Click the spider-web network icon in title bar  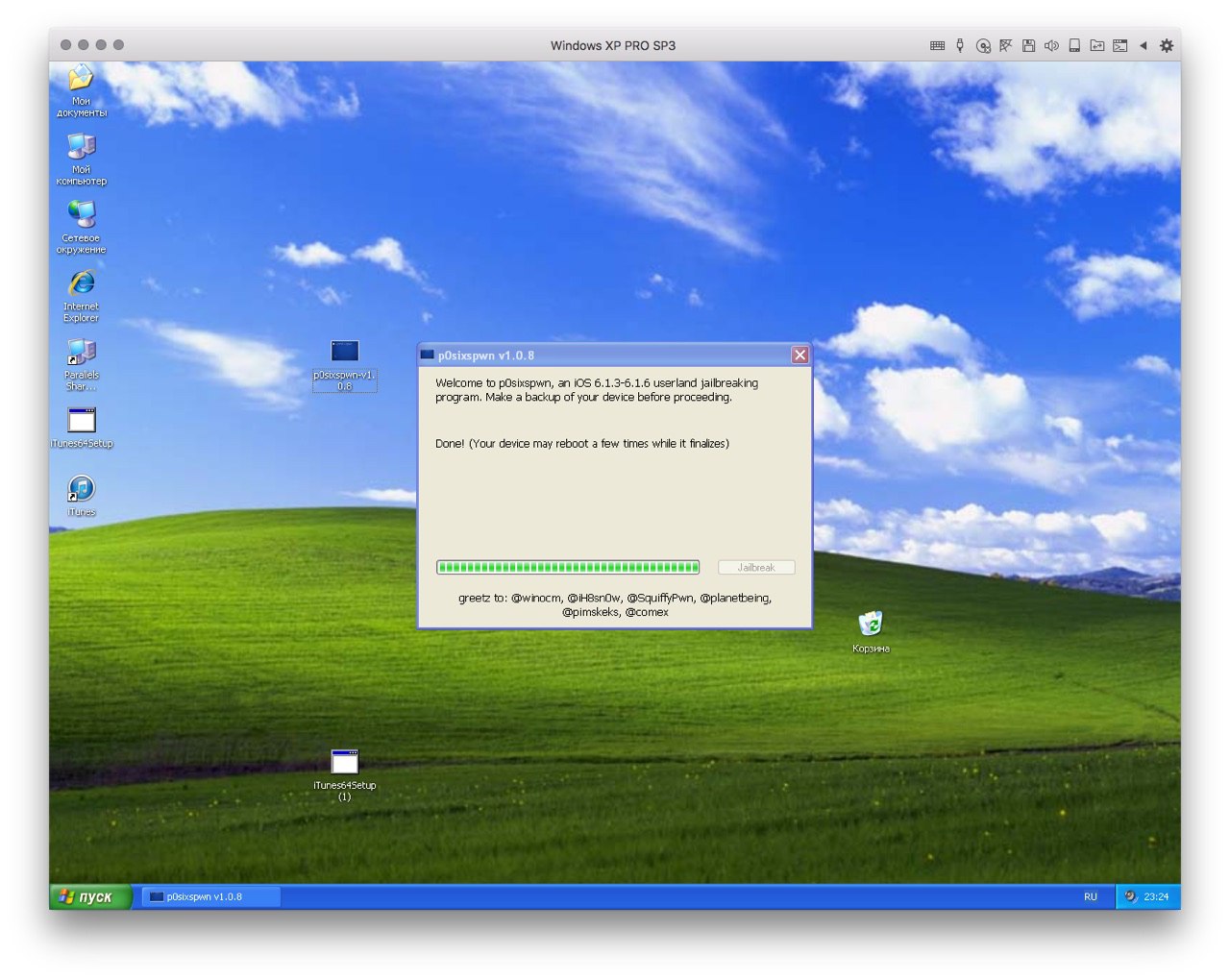(x=1006, y=45)
